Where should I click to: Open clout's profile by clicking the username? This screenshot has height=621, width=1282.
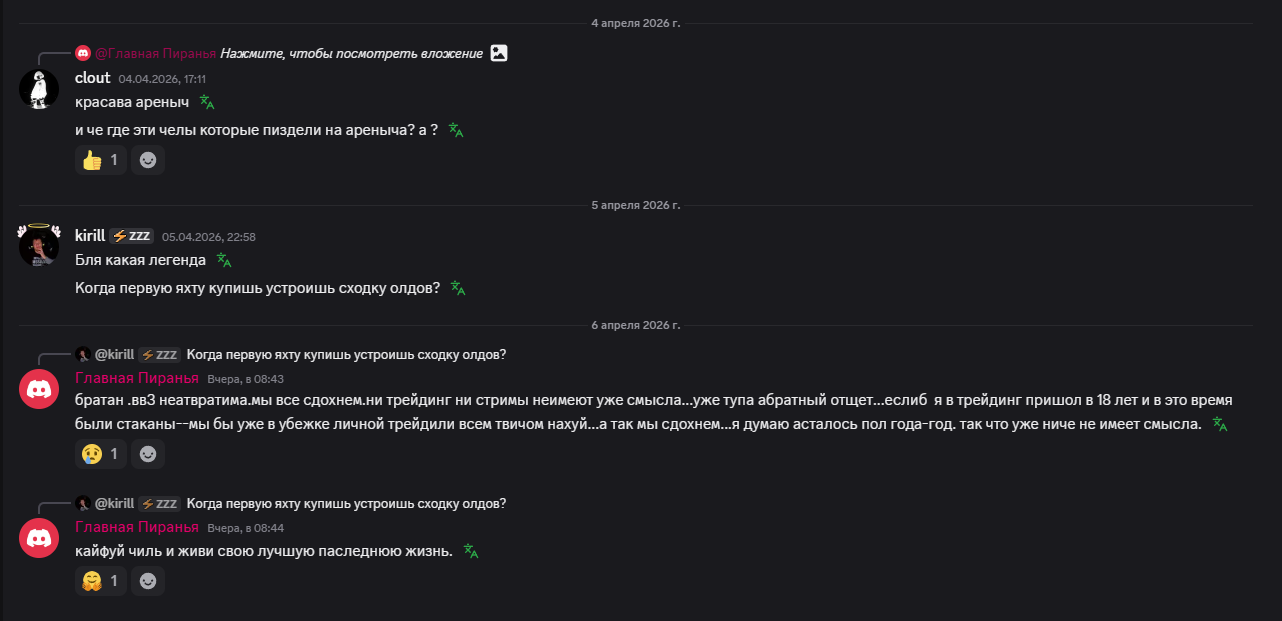[x=93, y=78]
